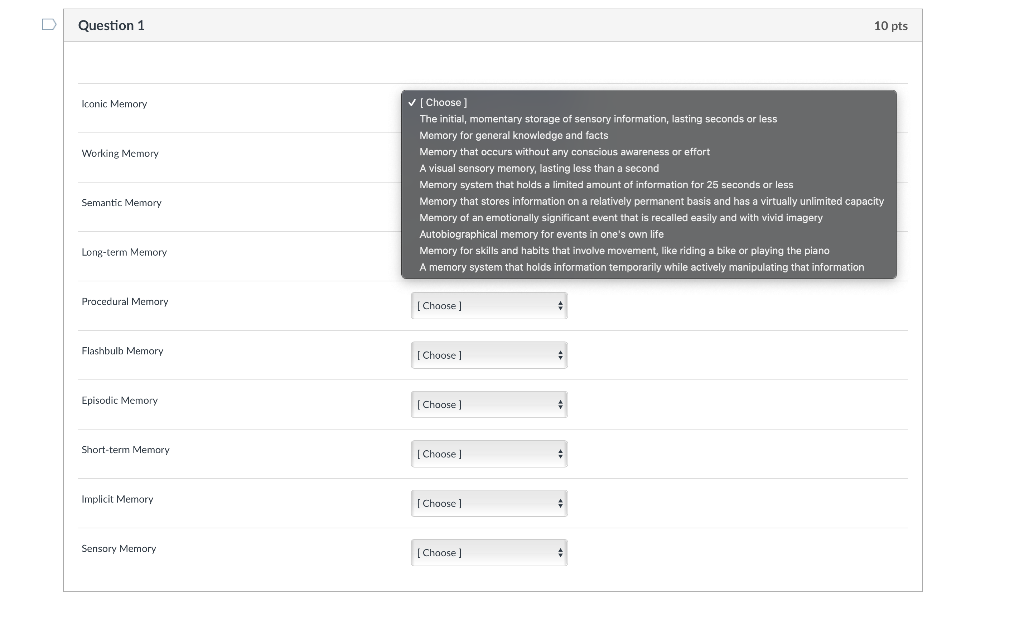Choose 'A memory system that holds information temporarily'
The width and height of the screenshot is (1024, 625).
pos(641,267)
